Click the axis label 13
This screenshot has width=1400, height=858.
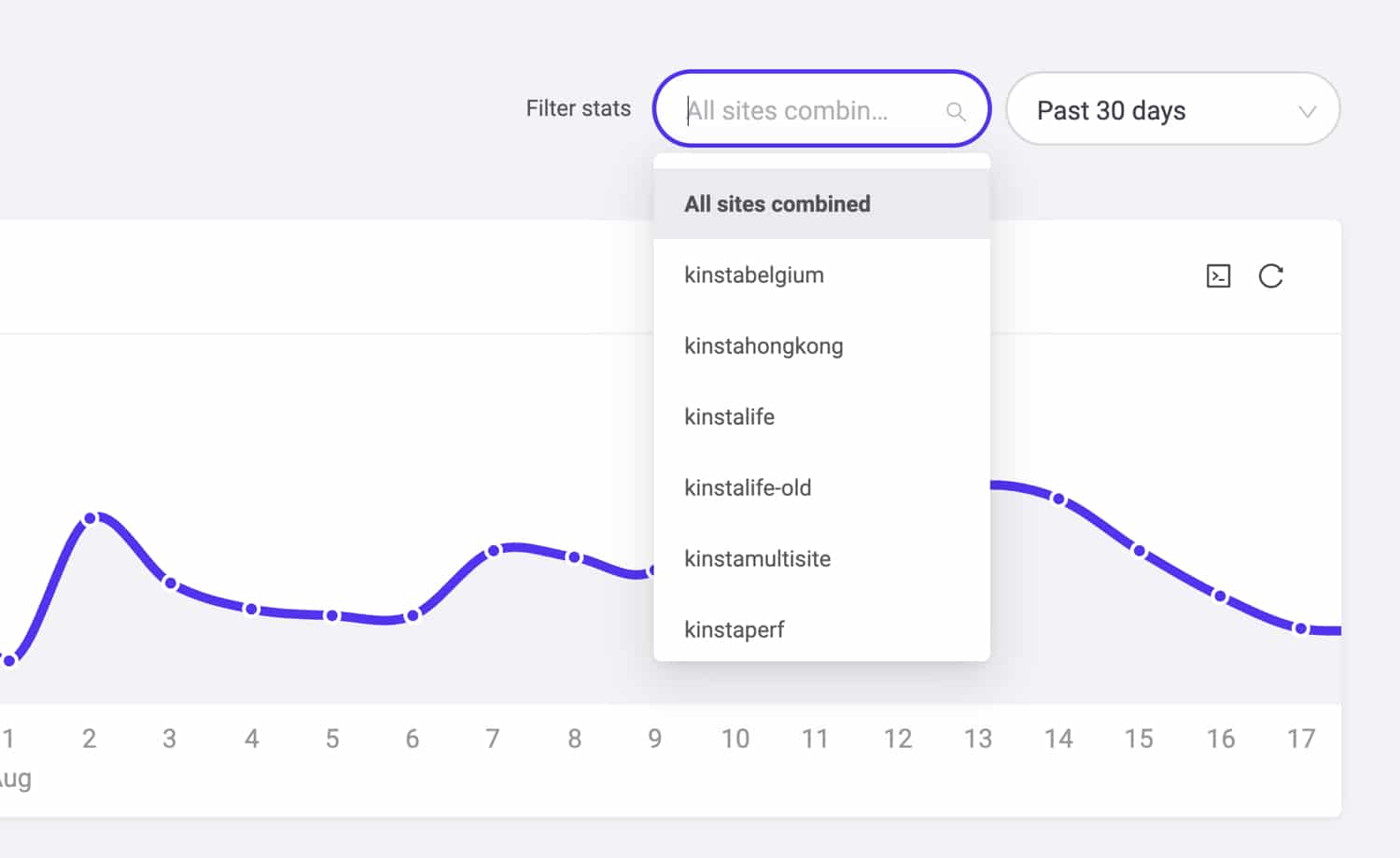coord(978,738)
